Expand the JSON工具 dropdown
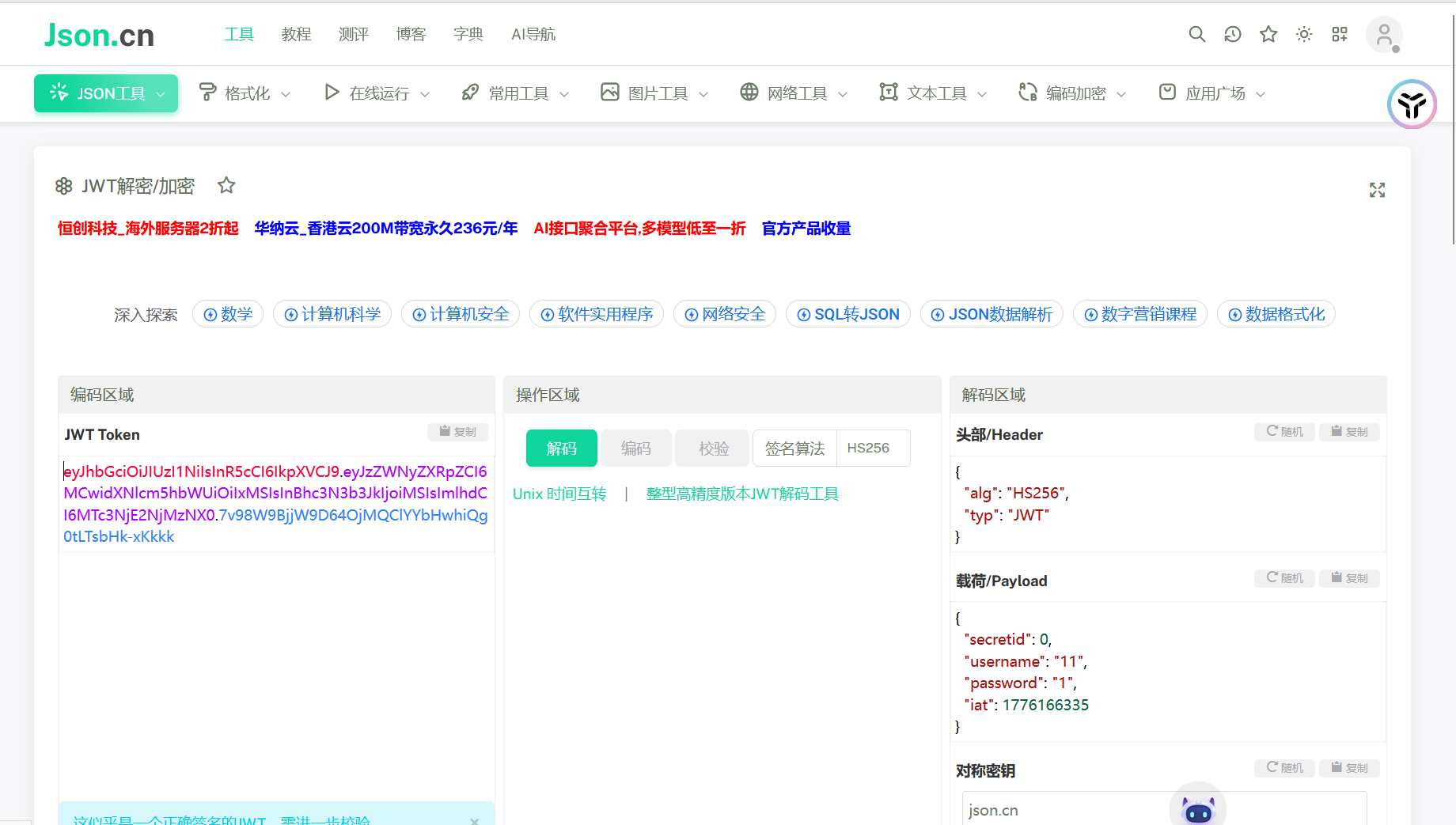 106,93
